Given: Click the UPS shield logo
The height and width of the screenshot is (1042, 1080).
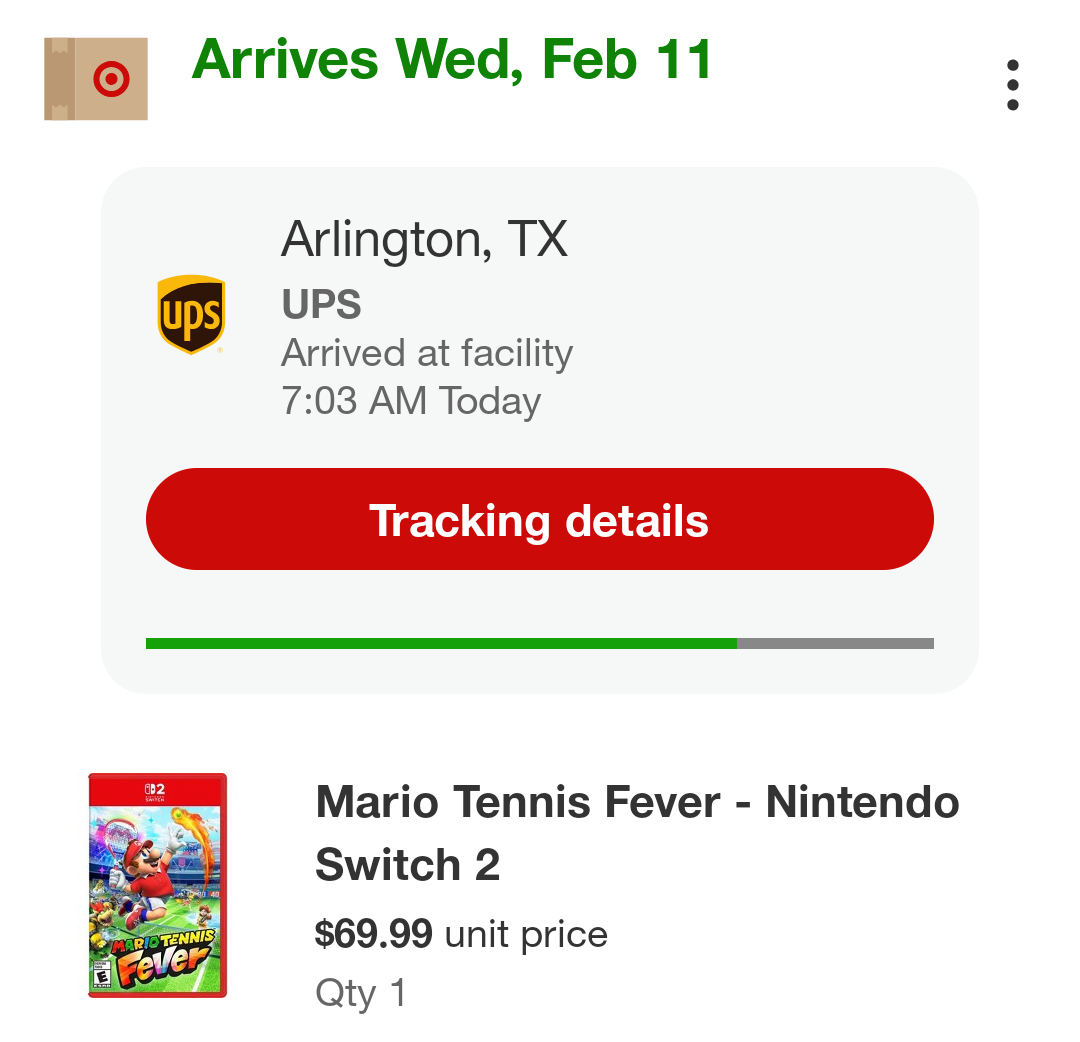Looking at the screenshot, I should click(x=191, y=315).
